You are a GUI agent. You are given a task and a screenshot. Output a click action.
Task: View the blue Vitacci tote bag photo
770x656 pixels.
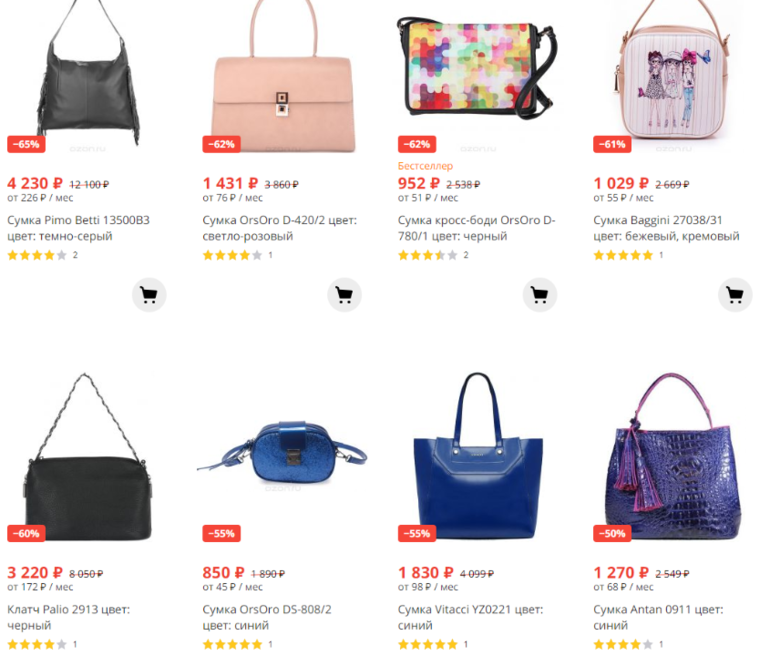pyautogui.click(x=477, y=456)
